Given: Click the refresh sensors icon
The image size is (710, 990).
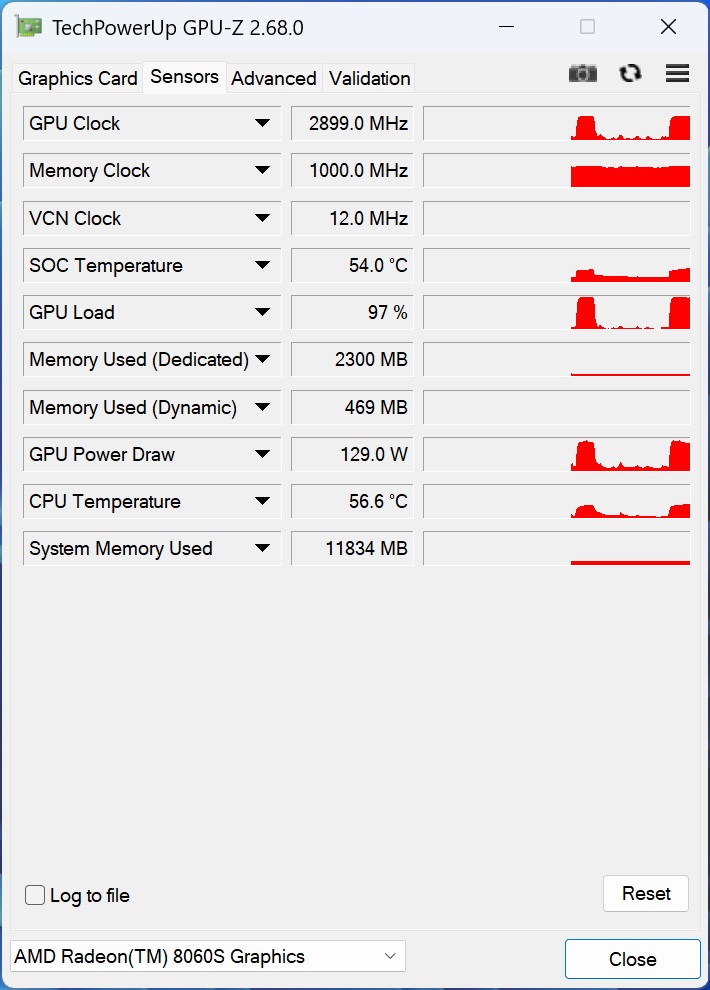Looking at the screenshot, I should (630, 73).
